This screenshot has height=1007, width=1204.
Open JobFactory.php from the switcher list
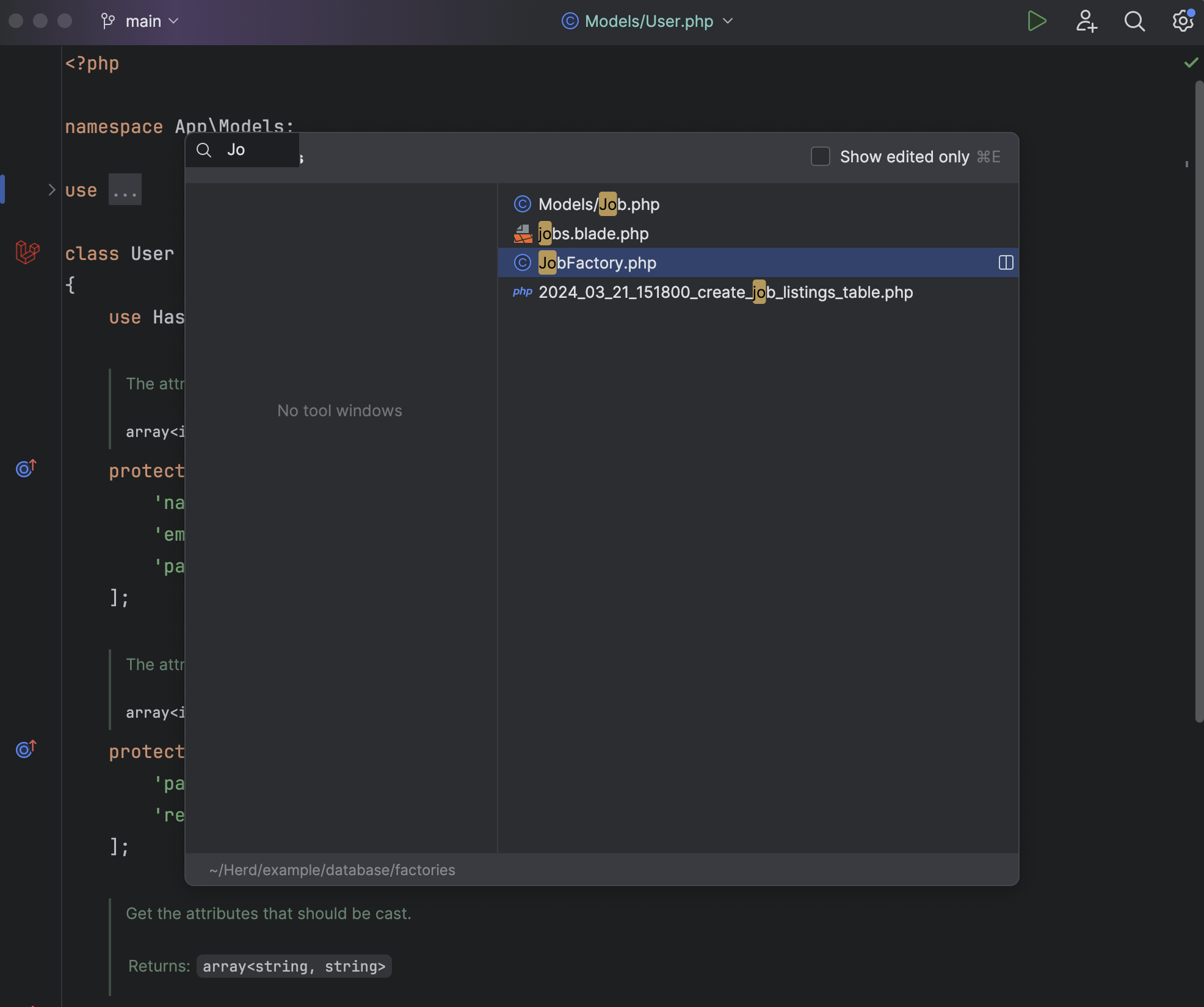597,263
